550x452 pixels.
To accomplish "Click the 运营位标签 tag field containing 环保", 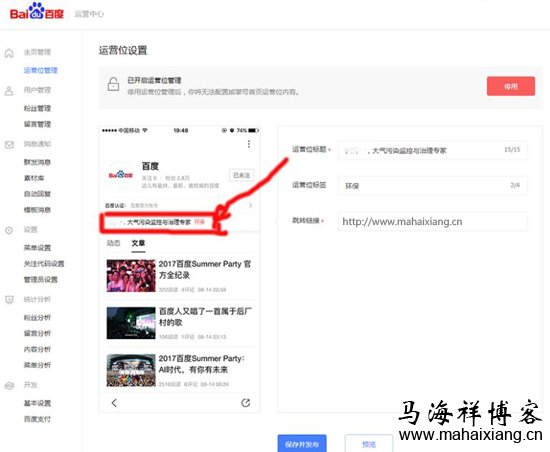I will (x=432, y=185).
